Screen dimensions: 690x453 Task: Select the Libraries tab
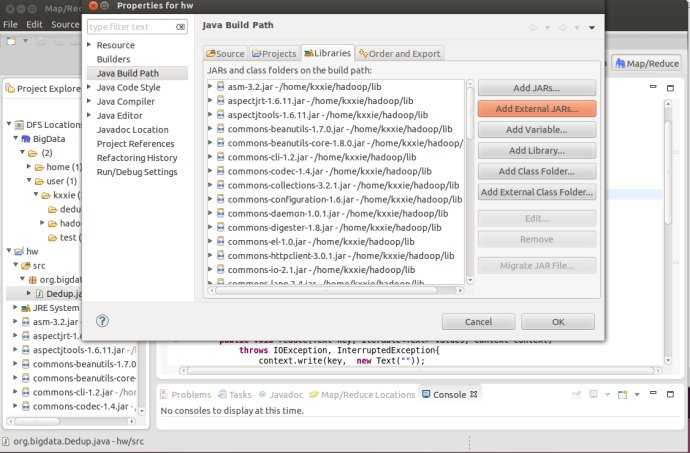(x=328, y=53)
